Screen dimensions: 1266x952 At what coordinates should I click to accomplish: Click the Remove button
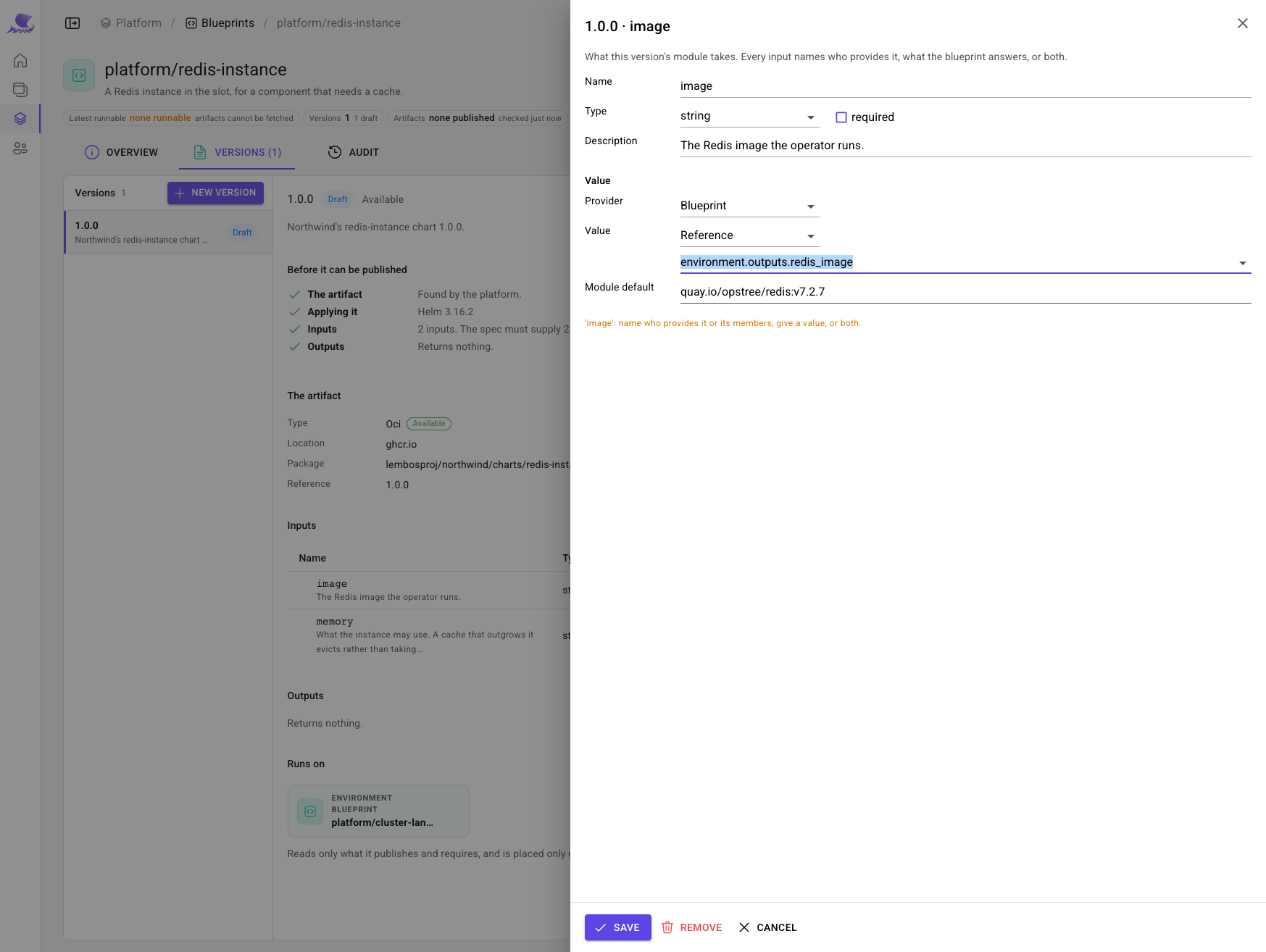[x=692, y=927]
